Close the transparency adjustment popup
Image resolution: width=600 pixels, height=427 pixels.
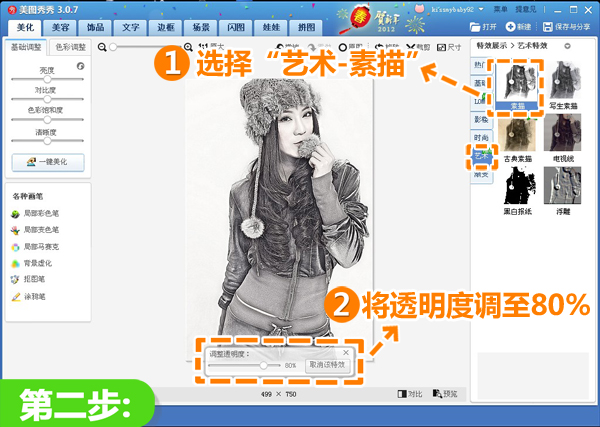pyautogui.click(x=346, y=352)
